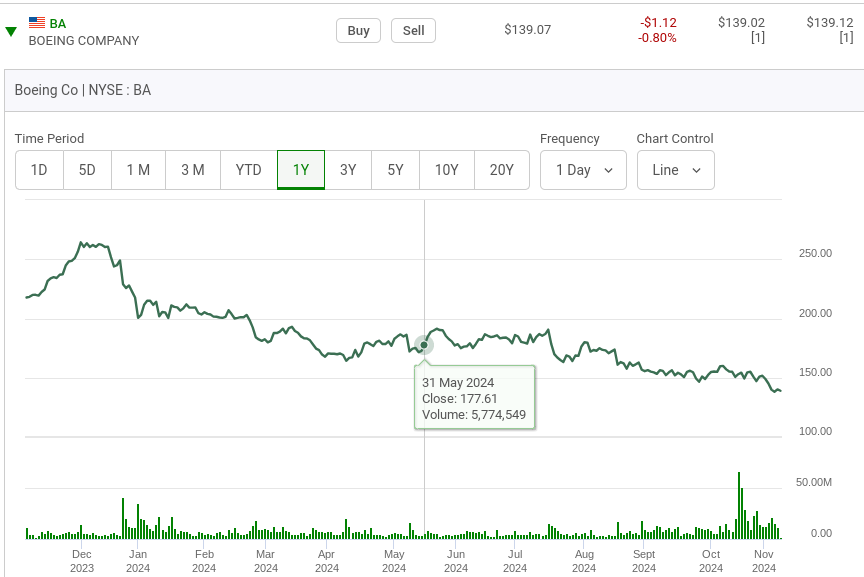Click the Jan 2024 axis label
This screenshot has width=864, height=577.
(138, 561)
